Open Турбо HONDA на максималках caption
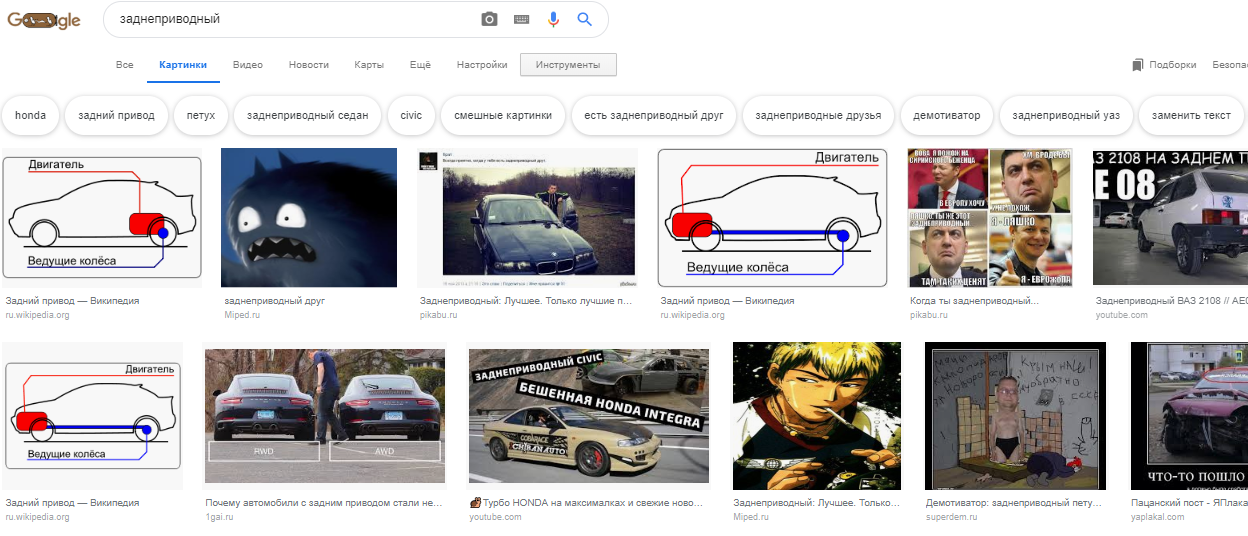Viewport: 1248px width, 536px height. click(588, 503)
